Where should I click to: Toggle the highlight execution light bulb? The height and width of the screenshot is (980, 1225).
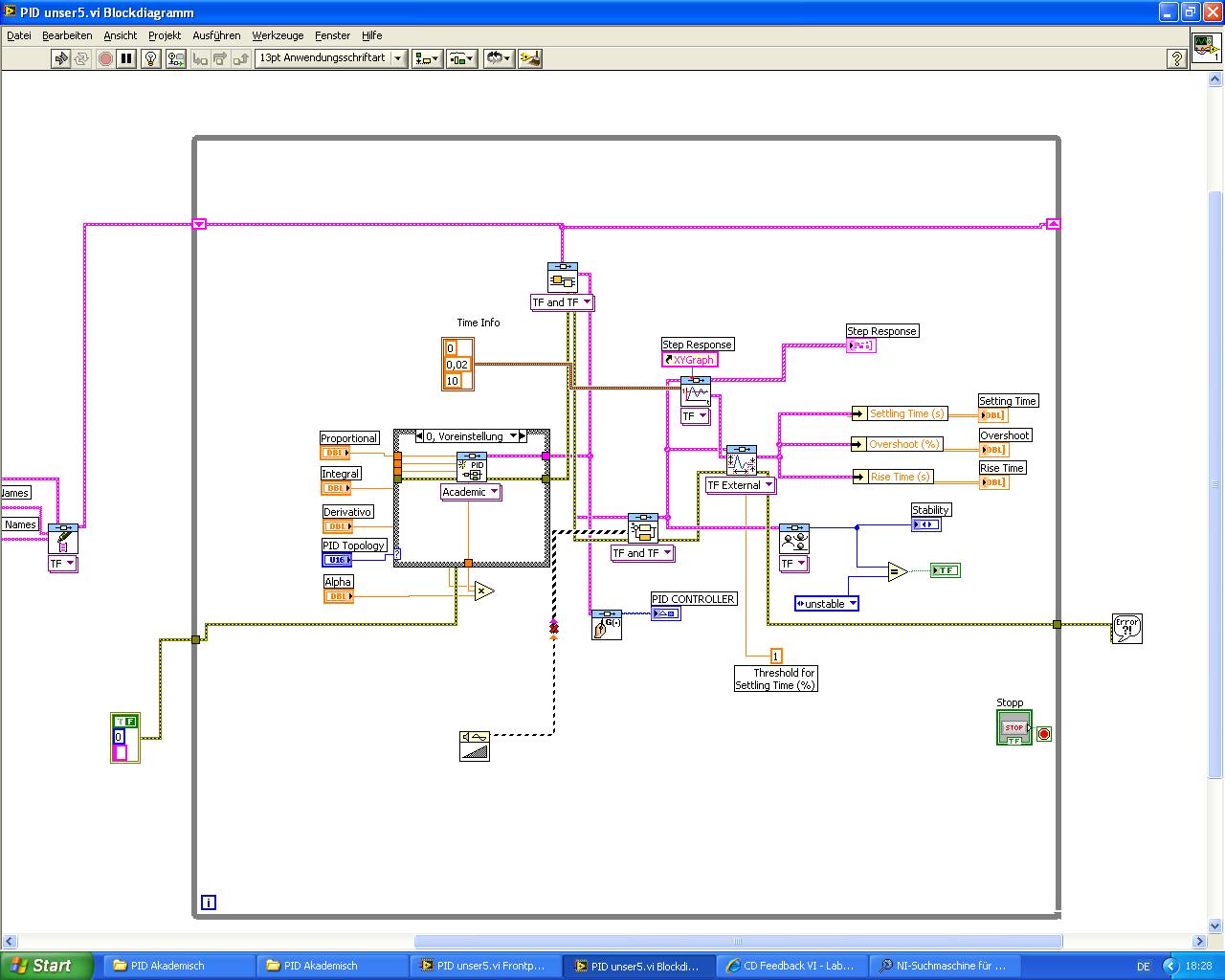coord(150,58)
